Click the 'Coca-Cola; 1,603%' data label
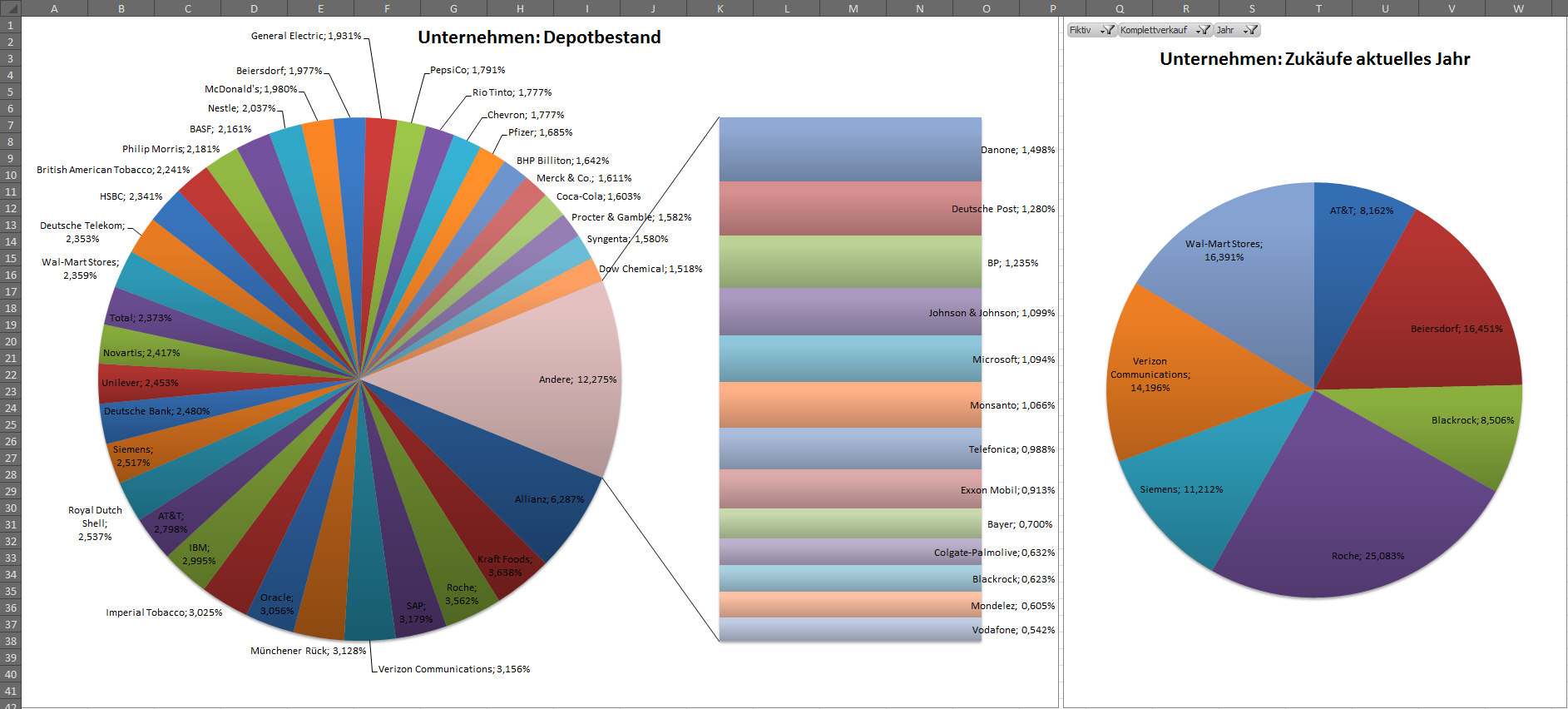 [x=599, y=196]
